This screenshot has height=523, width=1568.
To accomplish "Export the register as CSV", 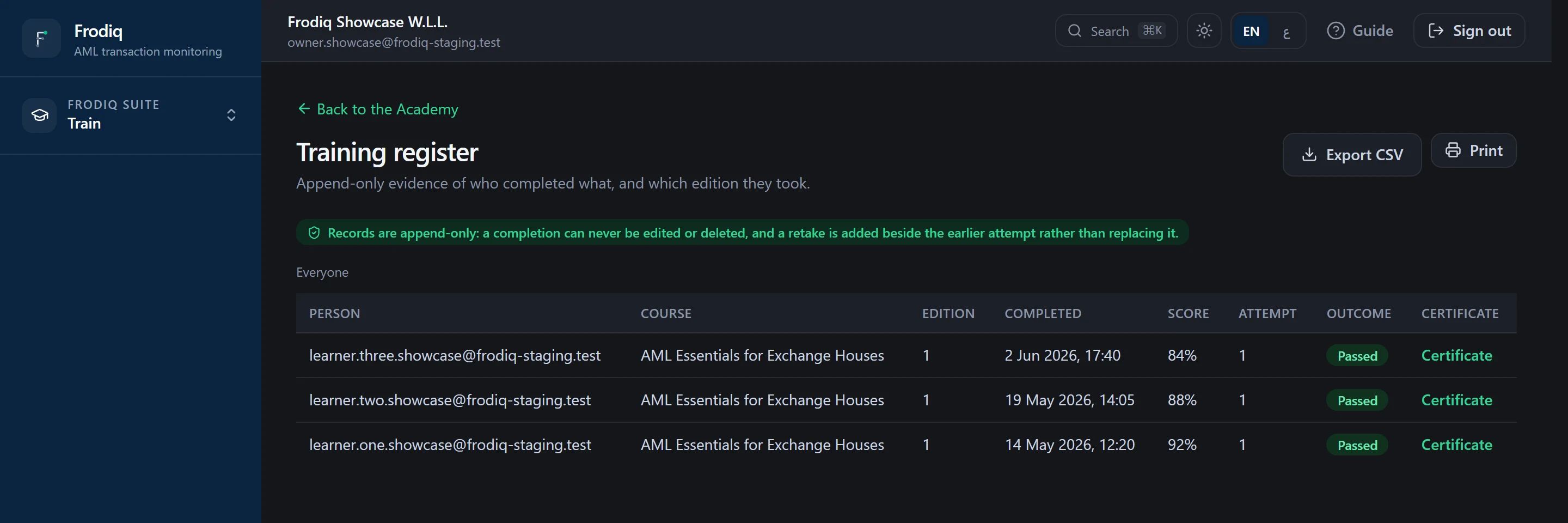I will 1352,155.
